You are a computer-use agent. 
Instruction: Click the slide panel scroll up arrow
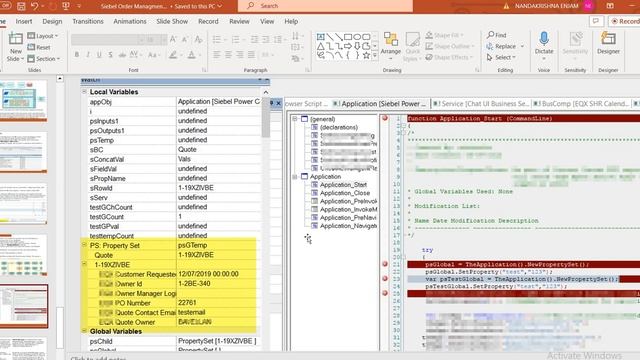click(x=60, y=78)
